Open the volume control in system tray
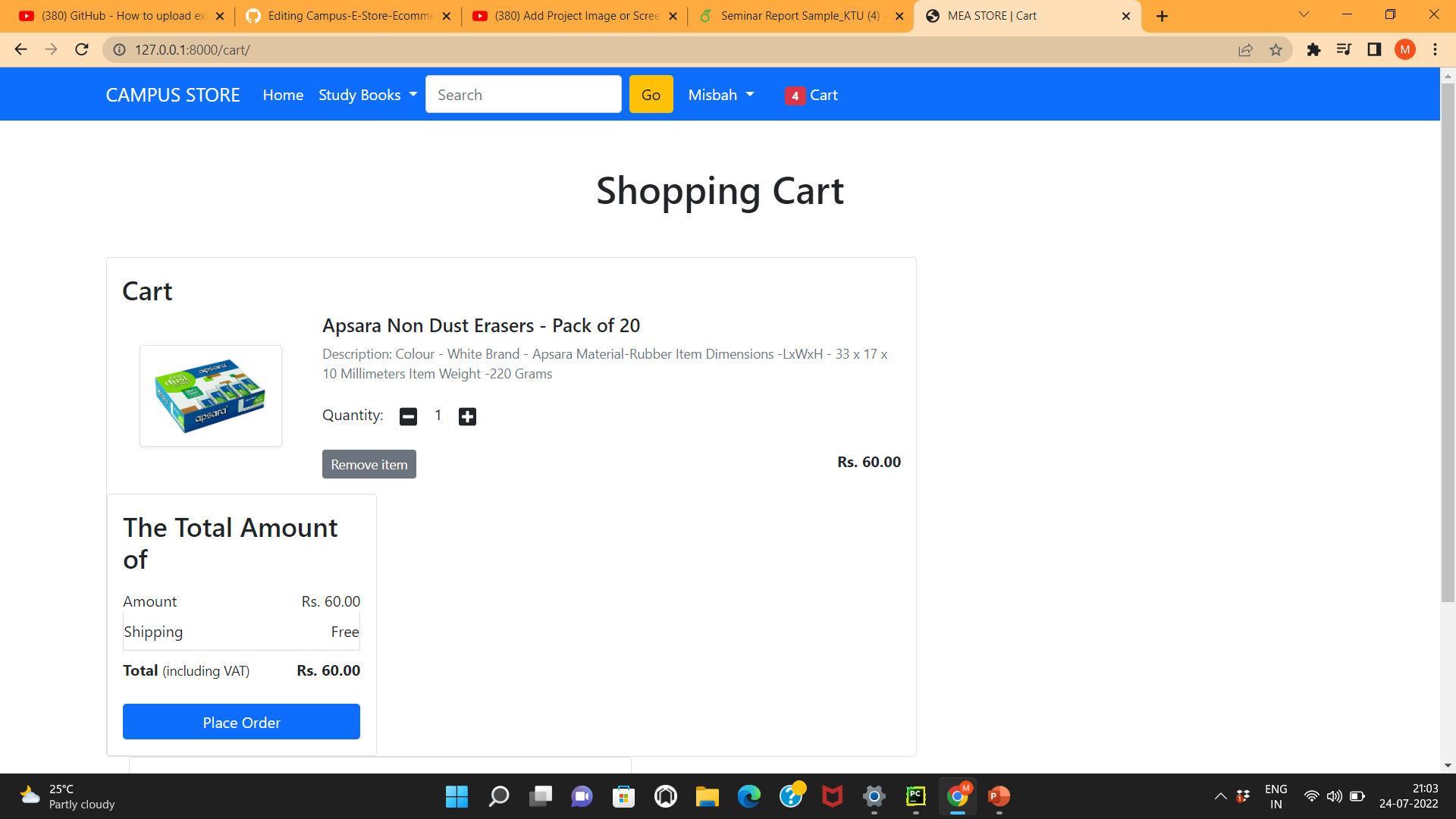The height and width of the screenshot is (819, 1456). coord(1334,796)
